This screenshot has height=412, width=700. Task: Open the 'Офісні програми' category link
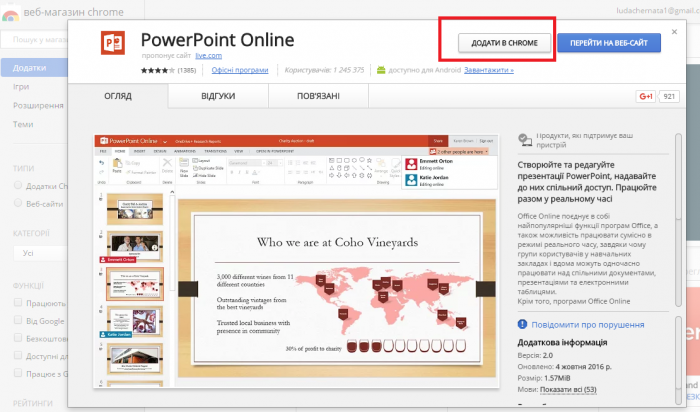pyautogui.click(x=239, y=71)
